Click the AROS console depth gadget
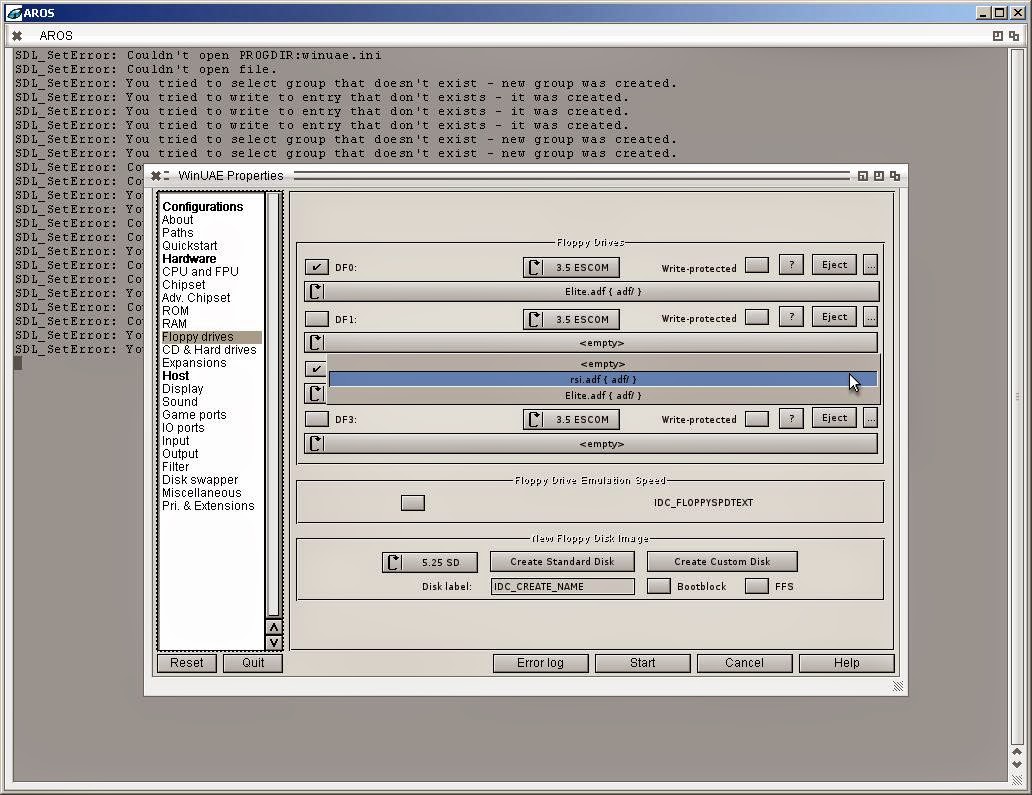1032x795 pixels. click(x=1014, y=36)
